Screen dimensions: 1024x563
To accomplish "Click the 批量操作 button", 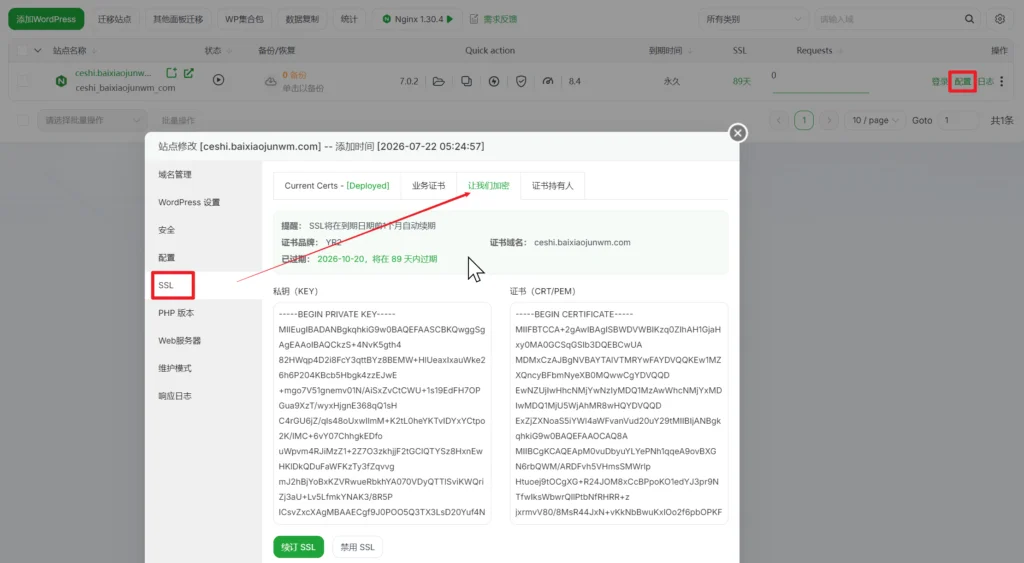I will [178, 120].
